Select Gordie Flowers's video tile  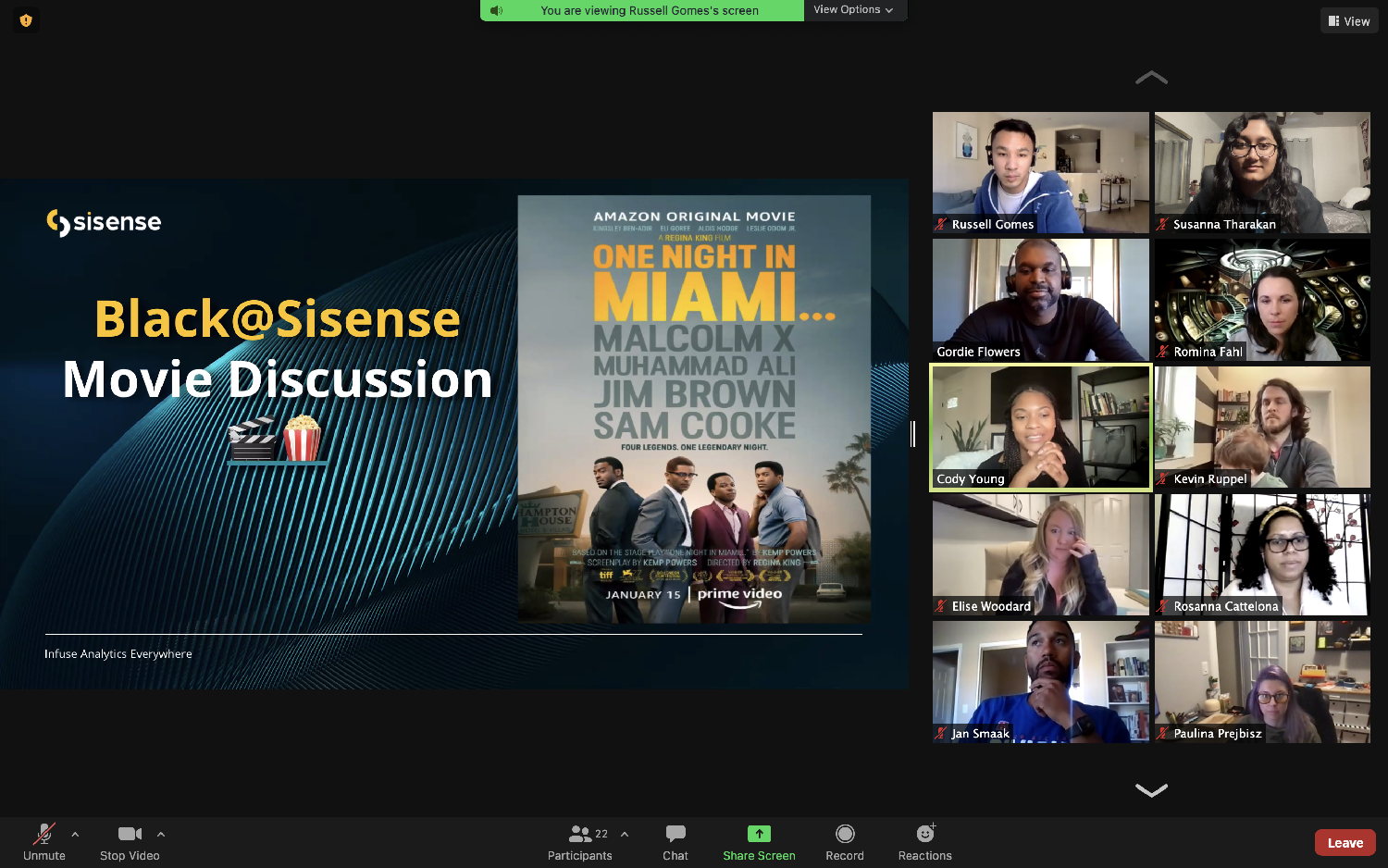click(x=1041, y=300)
